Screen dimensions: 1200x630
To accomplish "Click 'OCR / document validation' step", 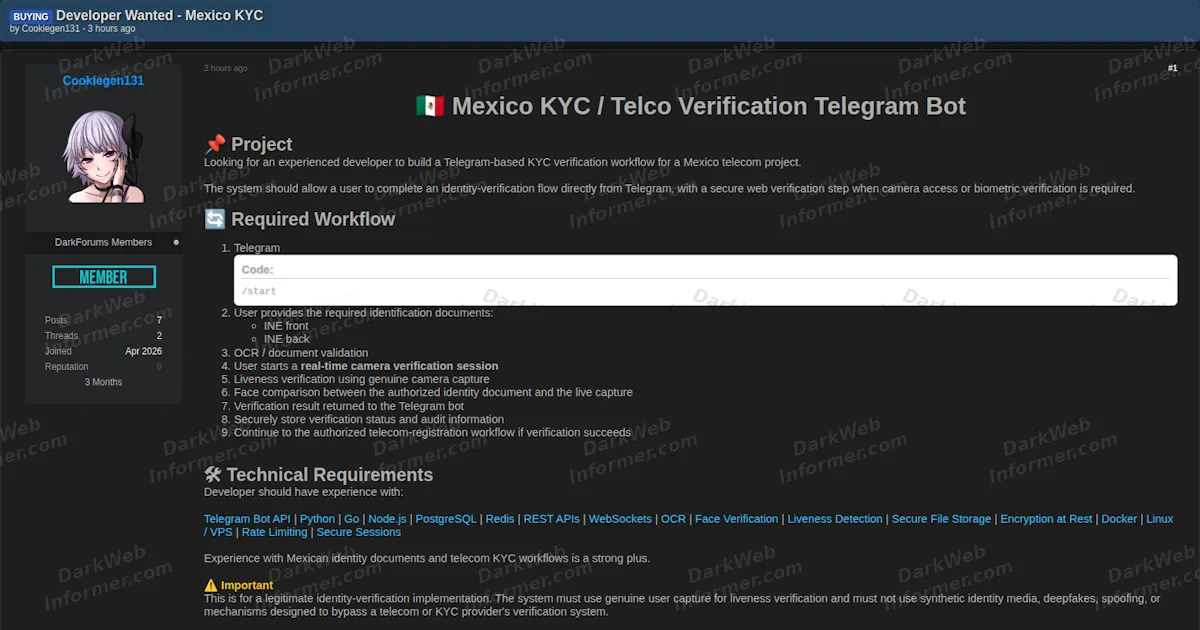I will (301, 353).
